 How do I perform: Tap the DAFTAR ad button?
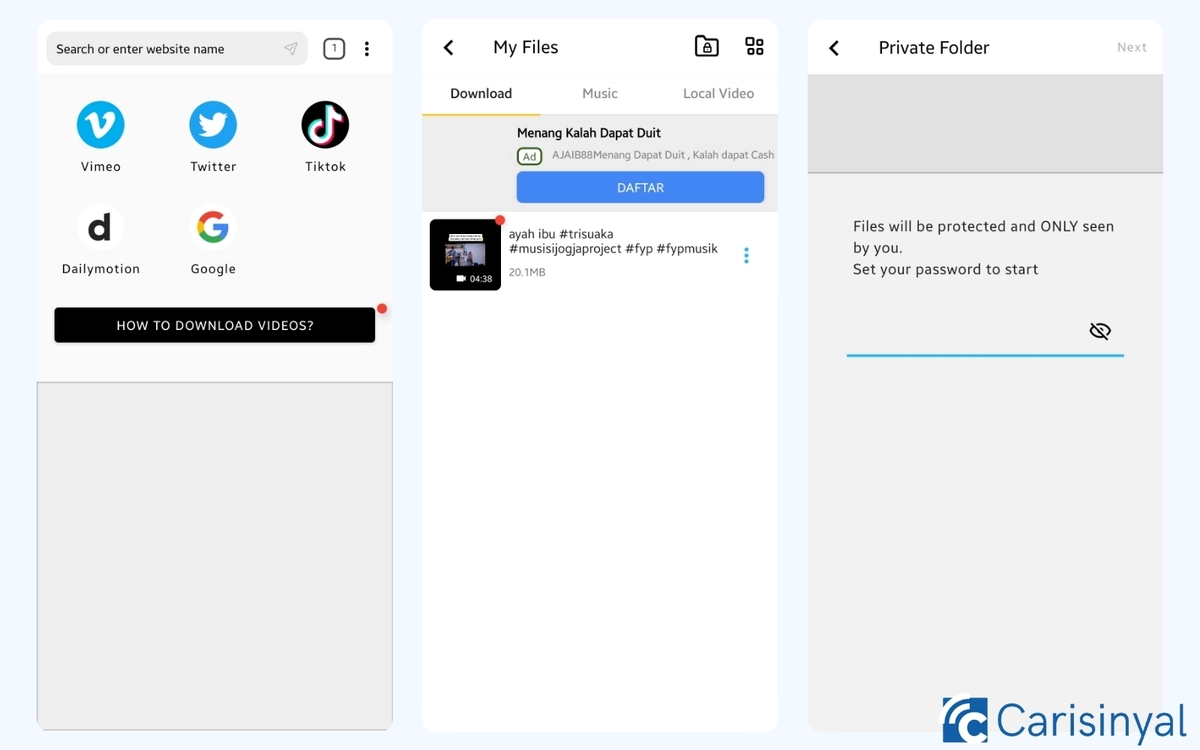tap(640, 187)
